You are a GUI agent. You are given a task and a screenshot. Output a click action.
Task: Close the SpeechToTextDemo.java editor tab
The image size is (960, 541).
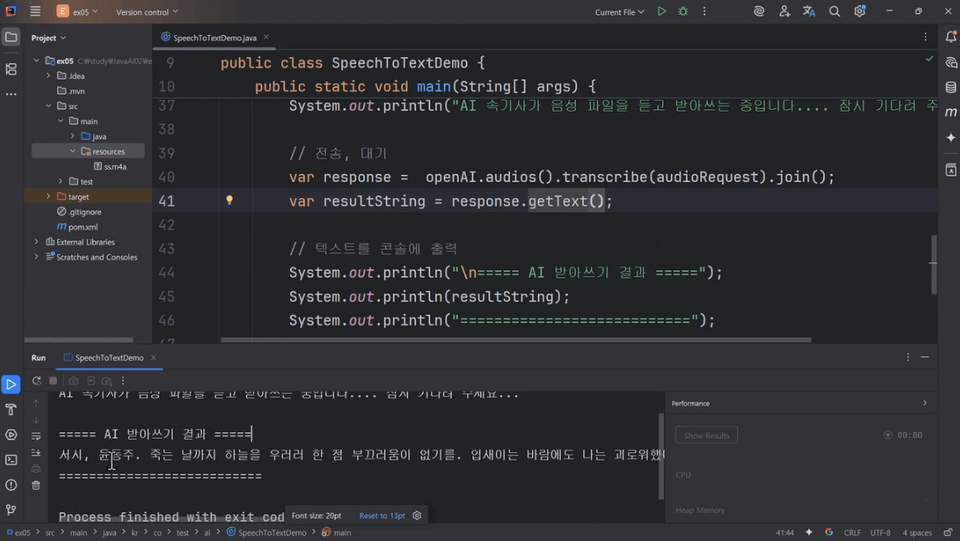pos(266,37)
